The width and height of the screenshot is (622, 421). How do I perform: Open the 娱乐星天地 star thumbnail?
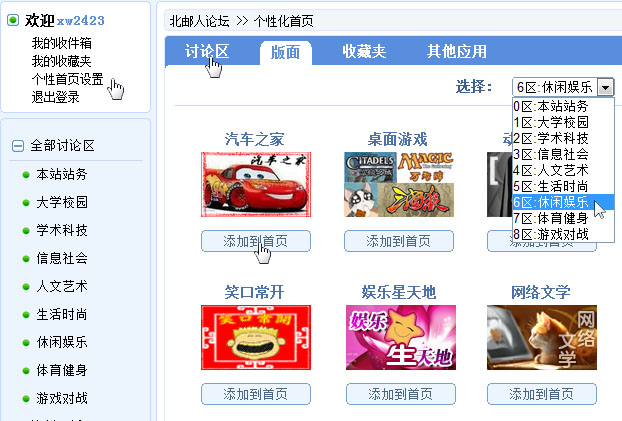(x=401, y=337)
